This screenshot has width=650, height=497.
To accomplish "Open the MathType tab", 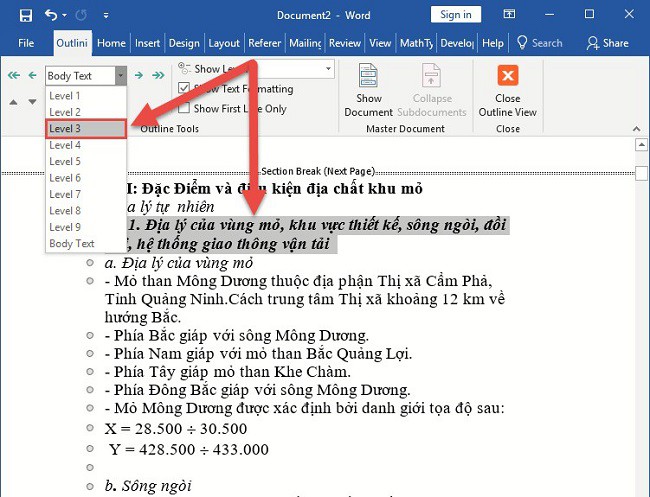I will (x=416, y=43).
